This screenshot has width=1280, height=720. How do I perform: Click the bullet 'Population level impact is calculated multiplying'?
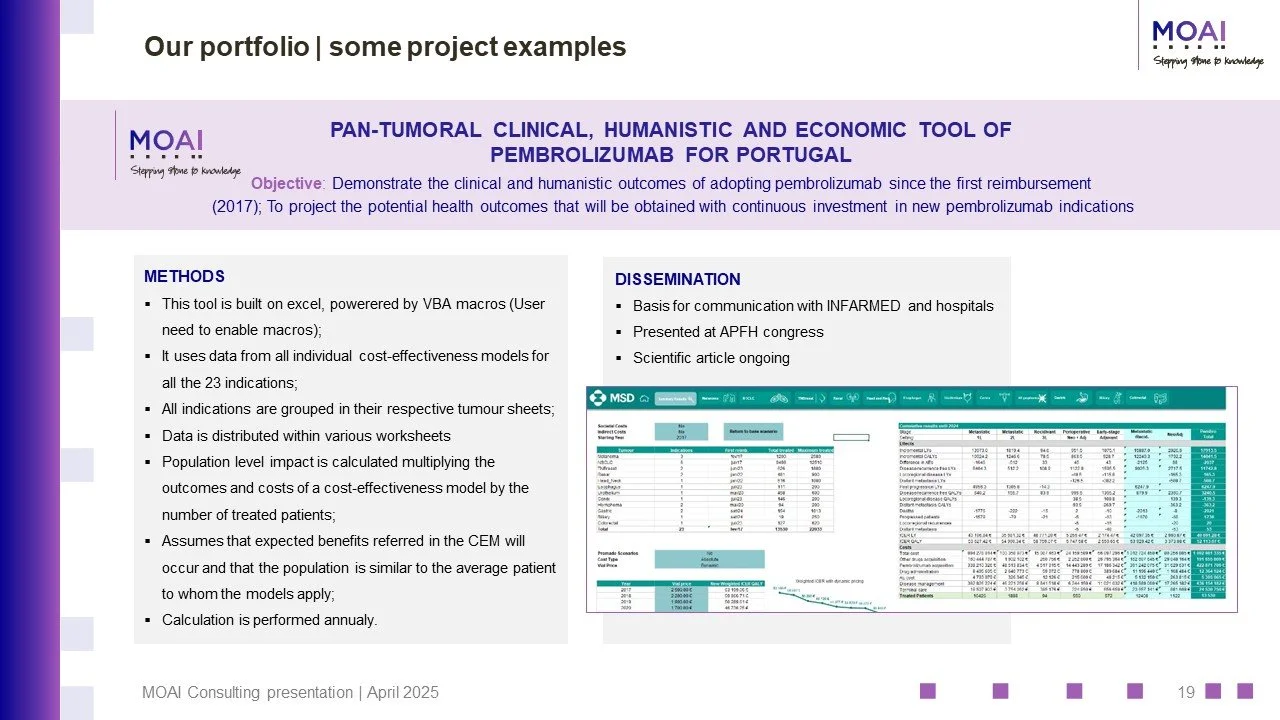tap(346, 488)
